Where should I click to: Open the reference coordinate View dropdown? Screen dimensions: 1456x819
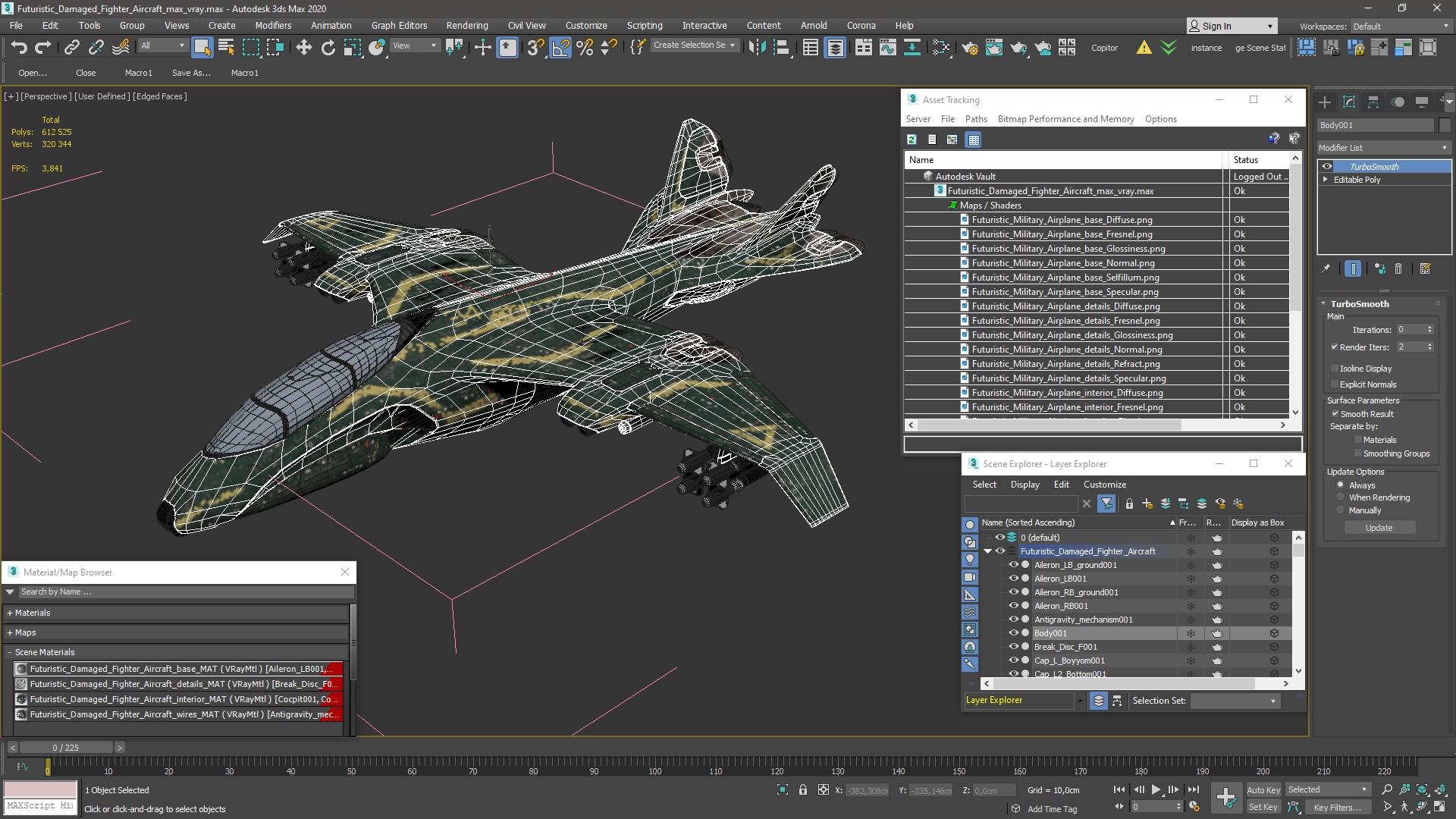click(x=414, y=45)
